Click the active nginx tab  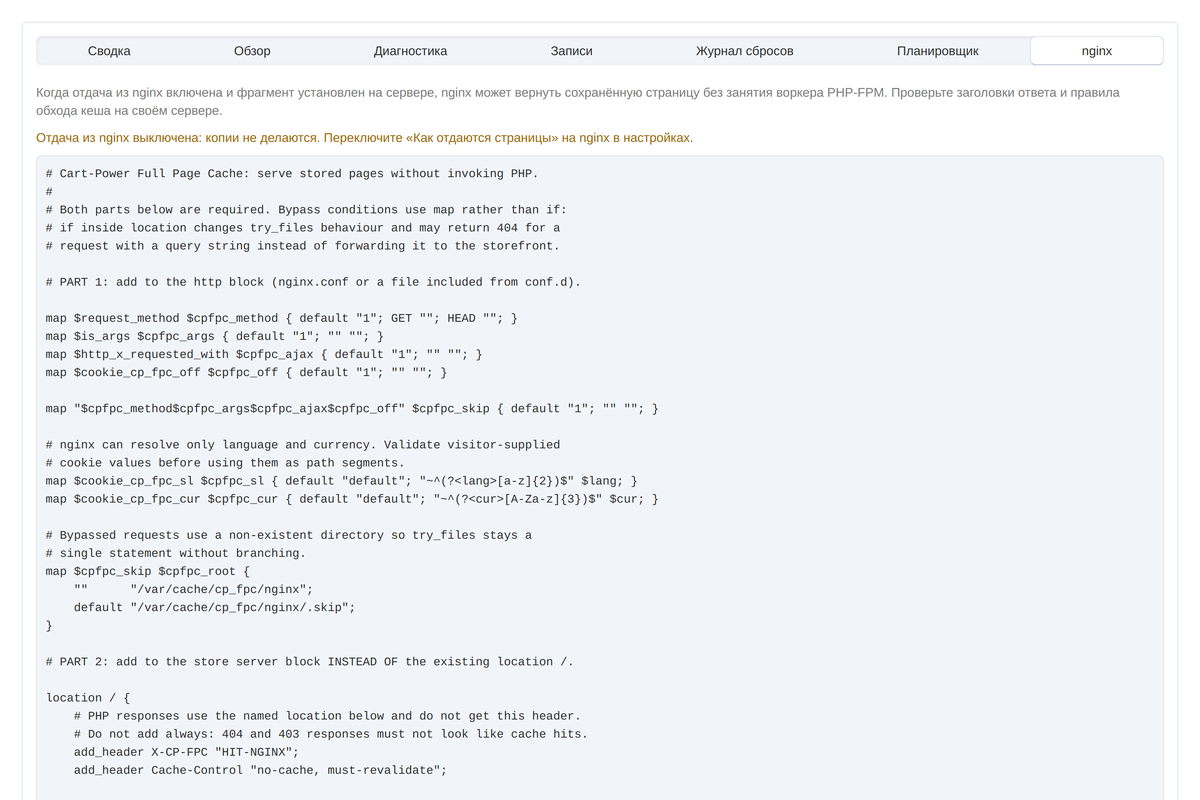1097,51
